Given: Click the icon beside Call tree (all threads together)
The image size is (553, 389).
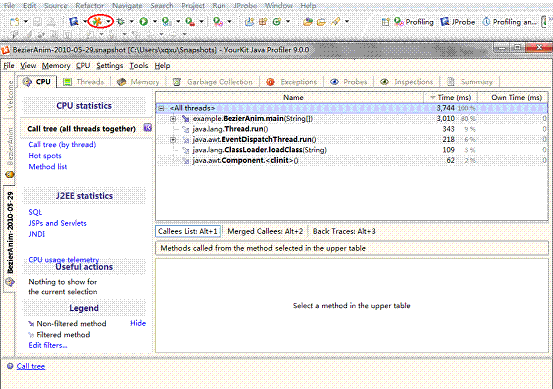Looking at the screenshot, I should [148, 128].
